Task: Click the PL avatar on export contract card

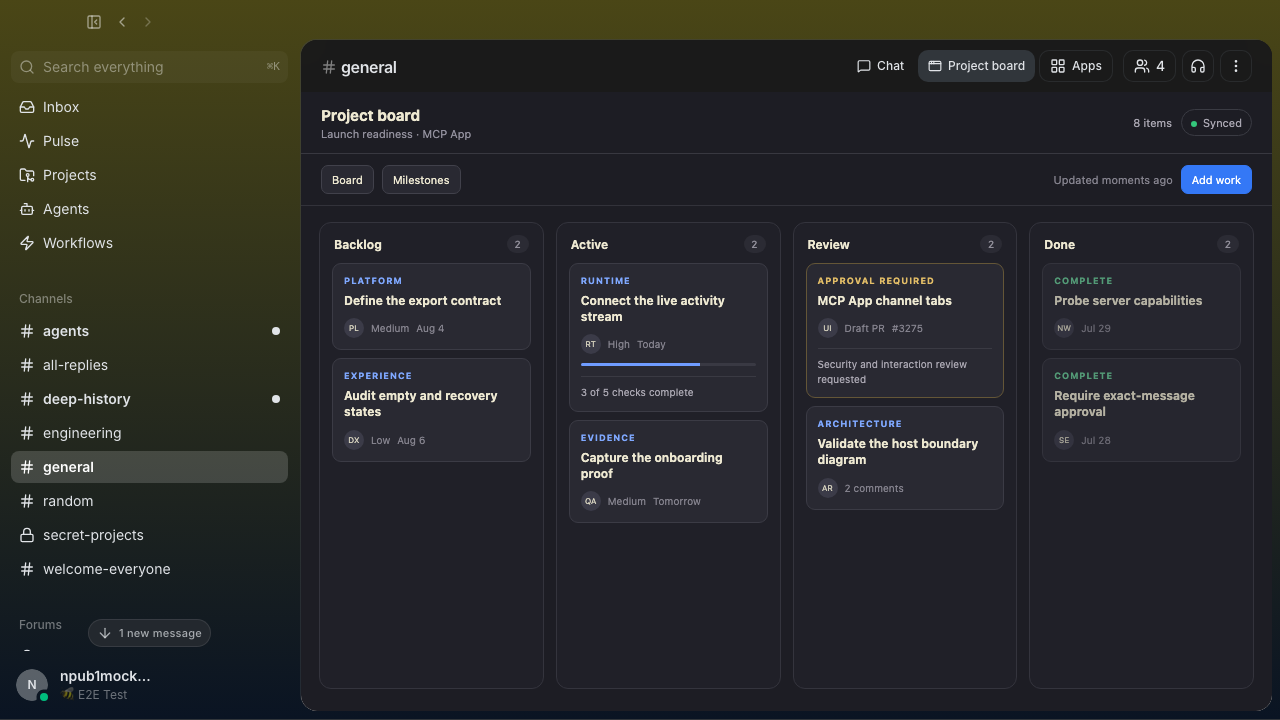Action: pos(354,328)
